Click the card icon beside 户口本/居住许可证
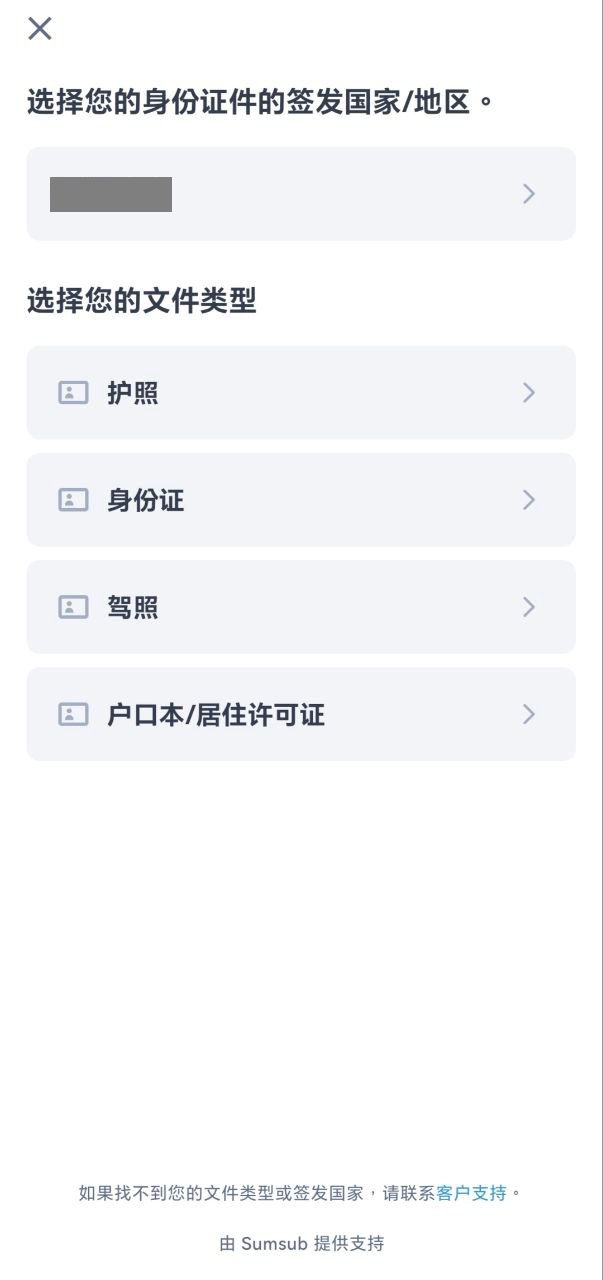603x1280 pixels. tap(73, 714)
